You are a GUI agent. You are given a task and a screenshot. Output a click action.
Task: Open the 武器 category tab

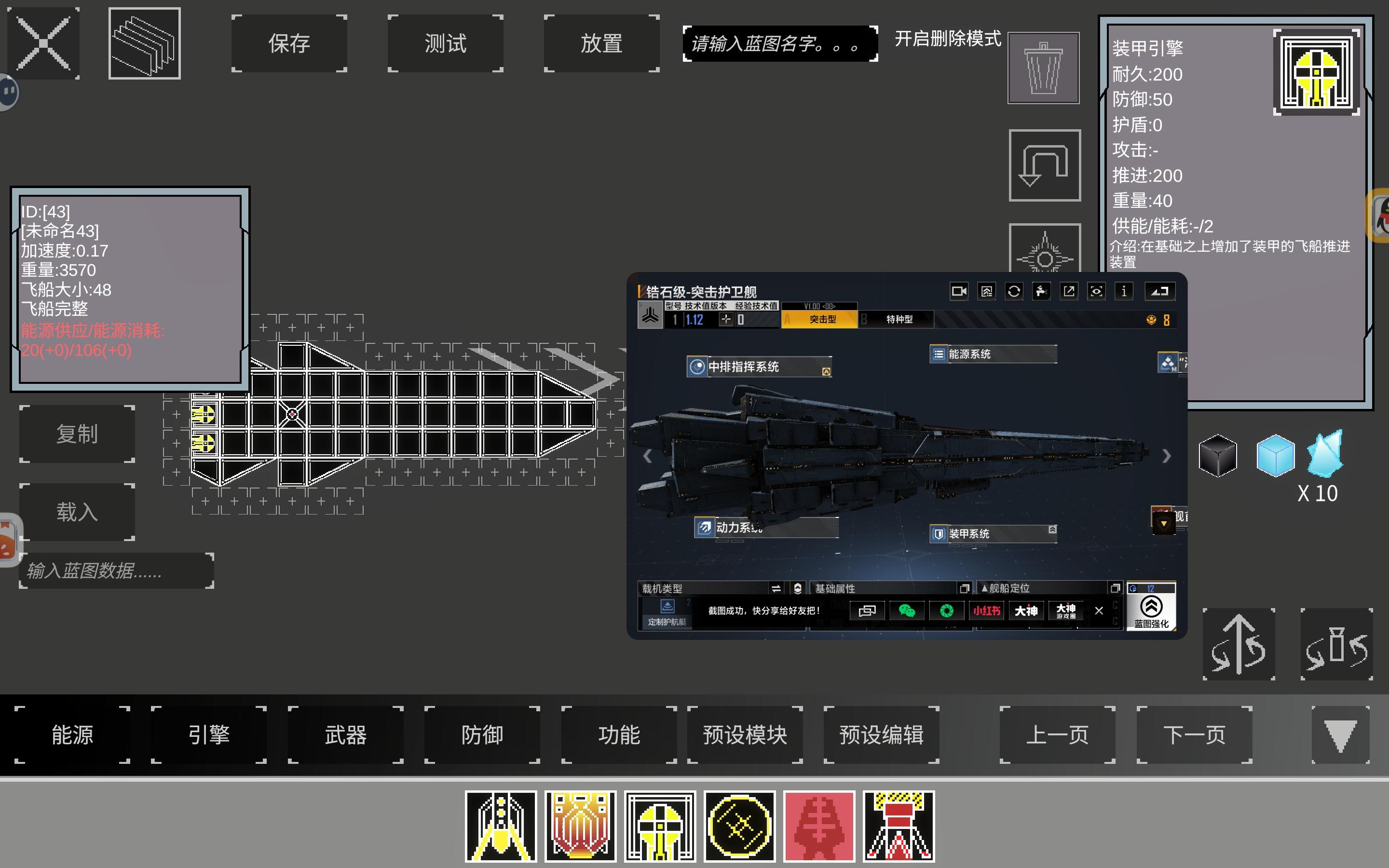coord(345,734)
